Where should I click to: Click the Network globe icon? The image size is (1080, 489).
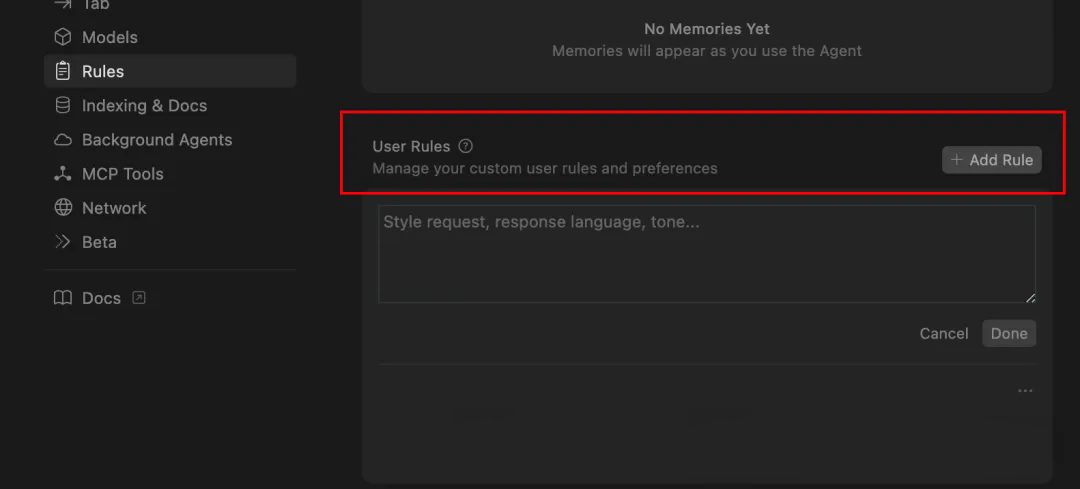pyautogui.click(x=63, y=208)
